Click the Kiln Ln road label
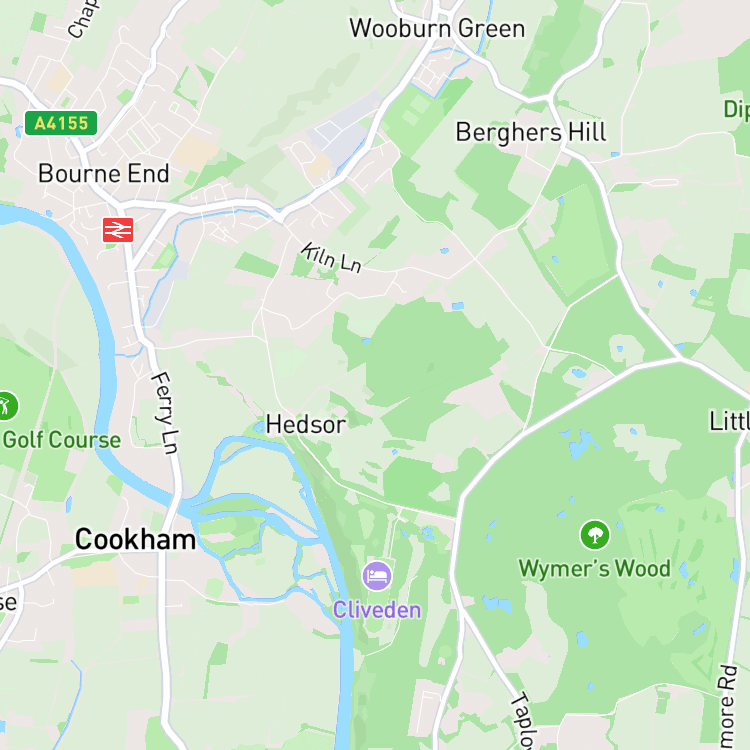Image resolution: width=750 pixels, height=750 pixels. 331,258
